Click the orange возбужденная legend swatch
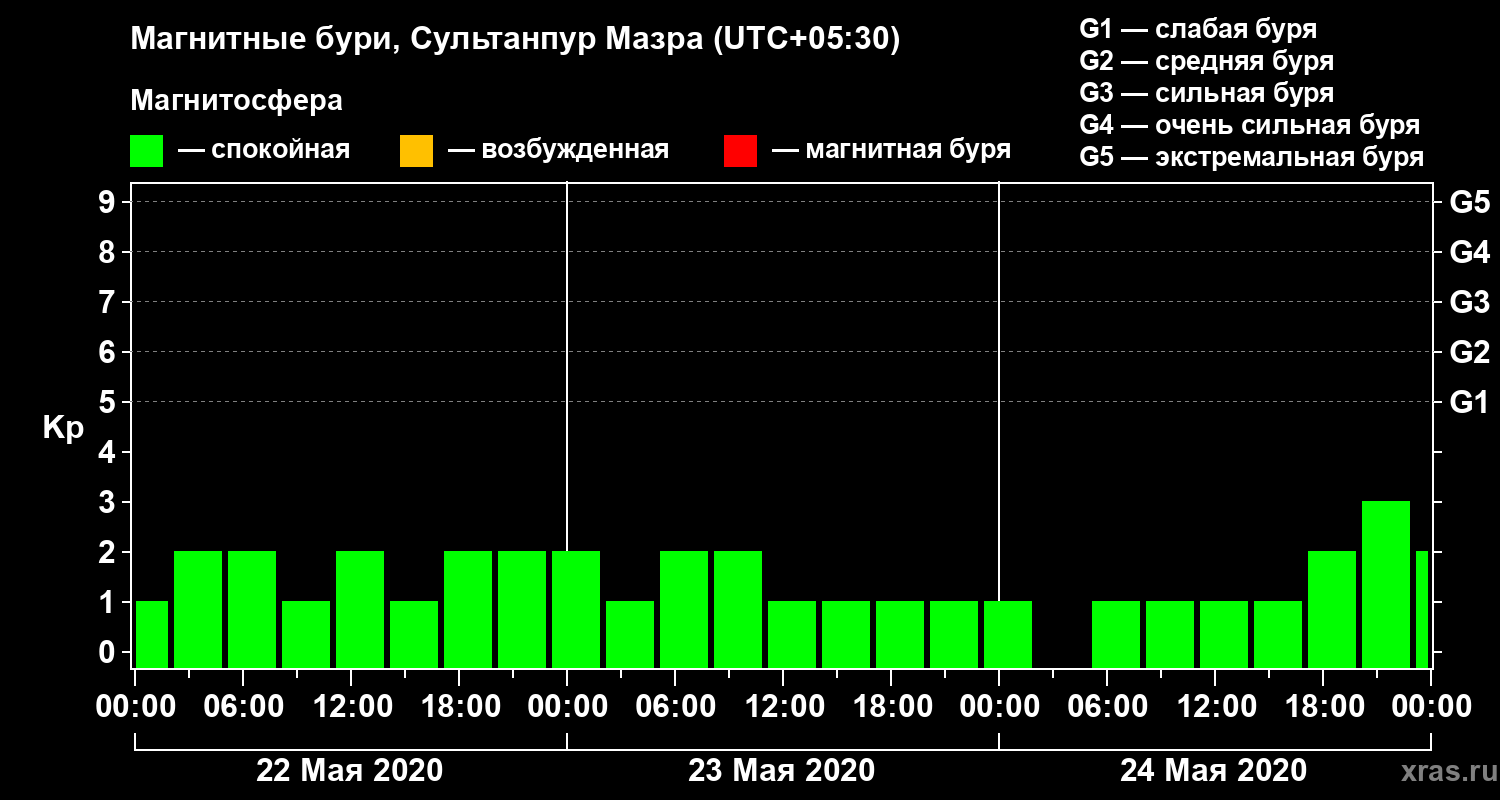The image size is (1500, 800). coord(416,151)
